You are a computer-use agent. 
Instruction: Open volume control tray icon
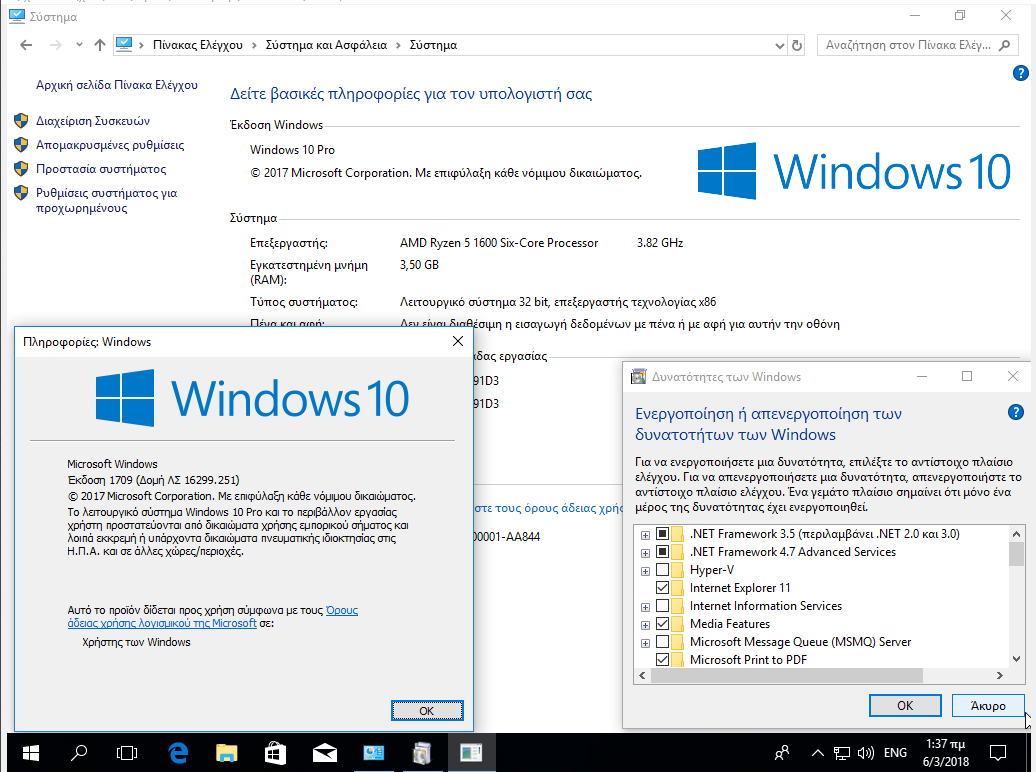click(866, 753)
